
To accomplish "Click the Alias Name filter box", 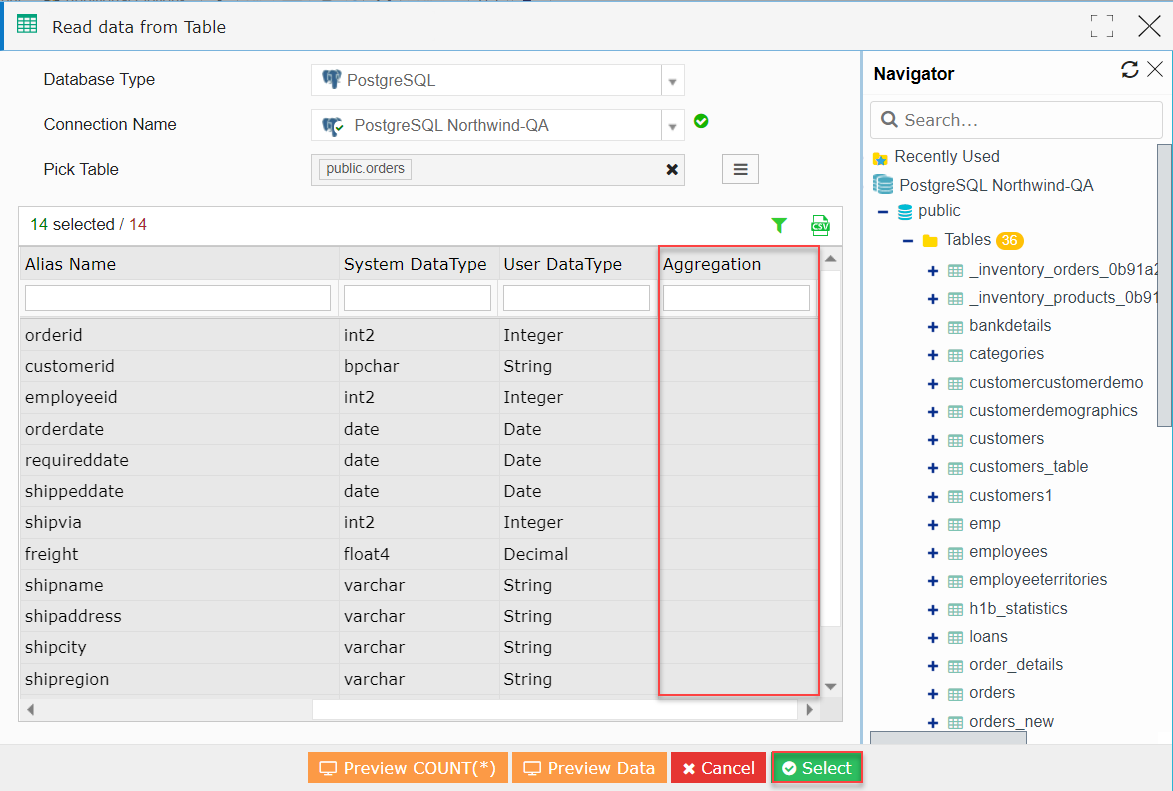I will (177, 298).
